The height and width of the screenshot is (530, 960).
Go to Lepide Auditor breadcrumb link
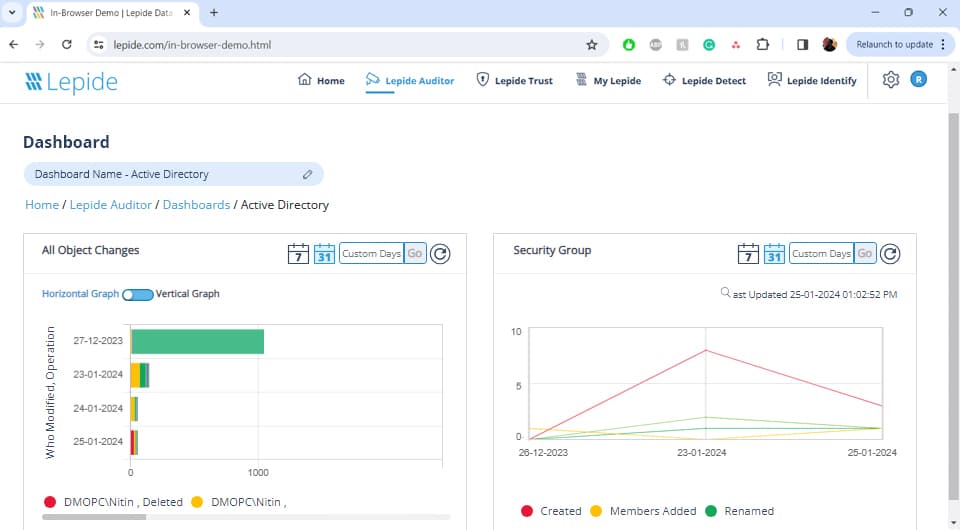(x=111, y=205)
